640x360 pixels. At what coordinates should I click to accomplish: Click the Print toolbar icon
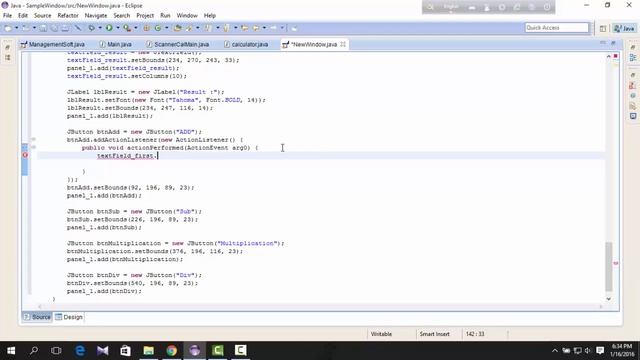(x=65, y=28)
